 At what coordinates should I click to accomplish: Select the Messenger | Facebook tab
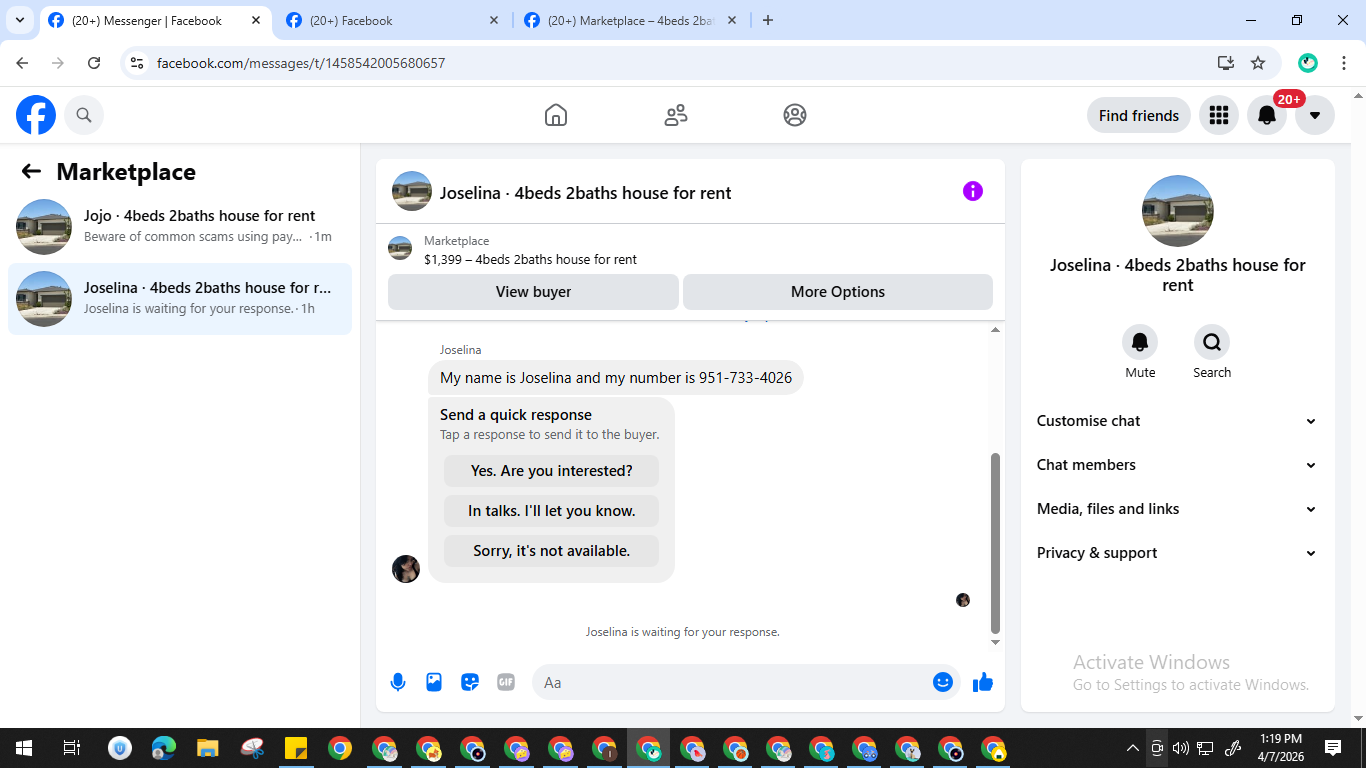coord(156,20)
